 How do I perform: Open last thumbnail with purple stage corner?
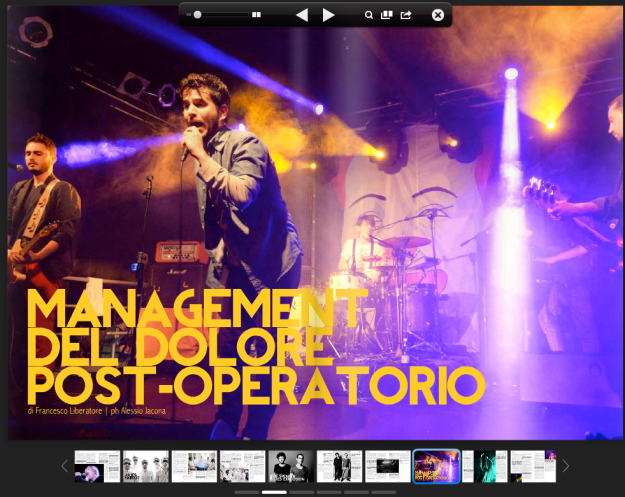533,466
